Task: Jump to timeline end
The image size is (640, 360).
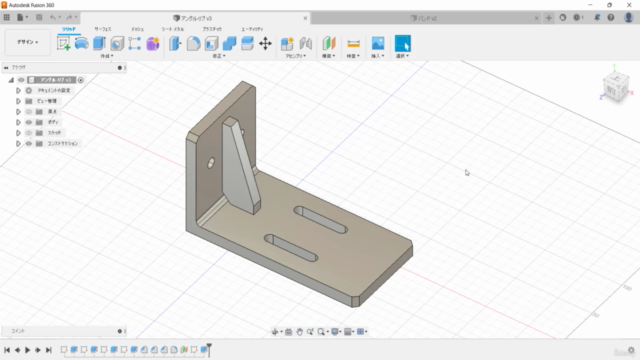Action: [49, 350]
